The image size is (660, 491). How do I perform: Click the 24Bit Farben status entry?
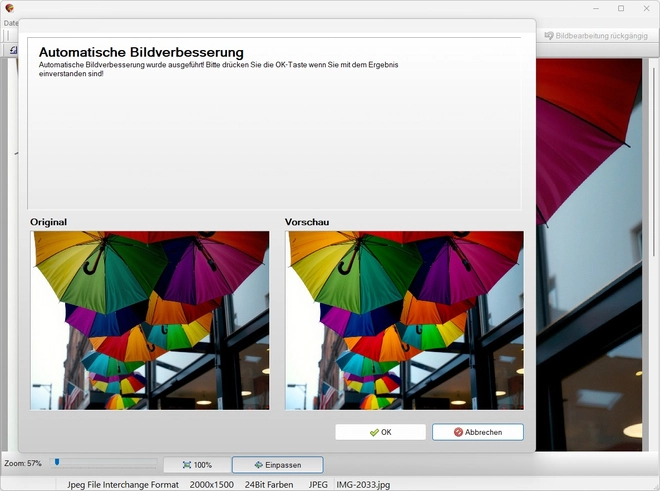(269, 485)
